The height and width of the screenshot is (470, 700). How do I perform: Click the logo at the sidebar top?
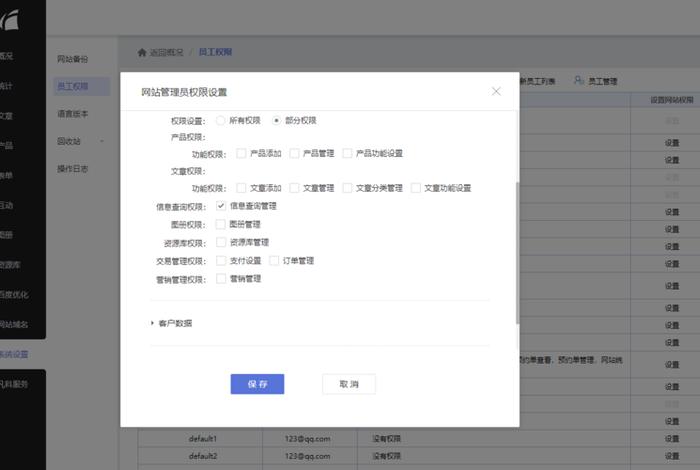pyautogui.click(x=9, y=20)
